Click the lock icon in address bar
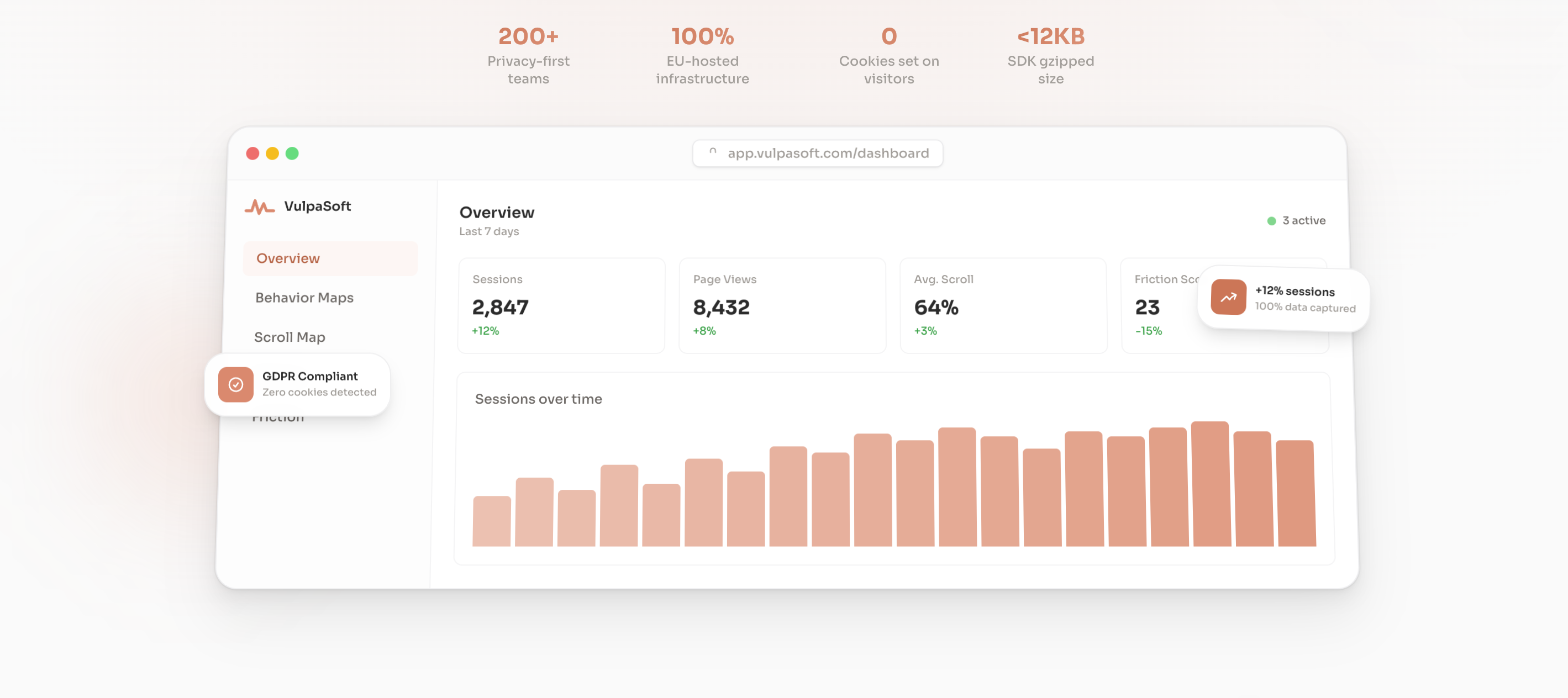 [713, 152]
